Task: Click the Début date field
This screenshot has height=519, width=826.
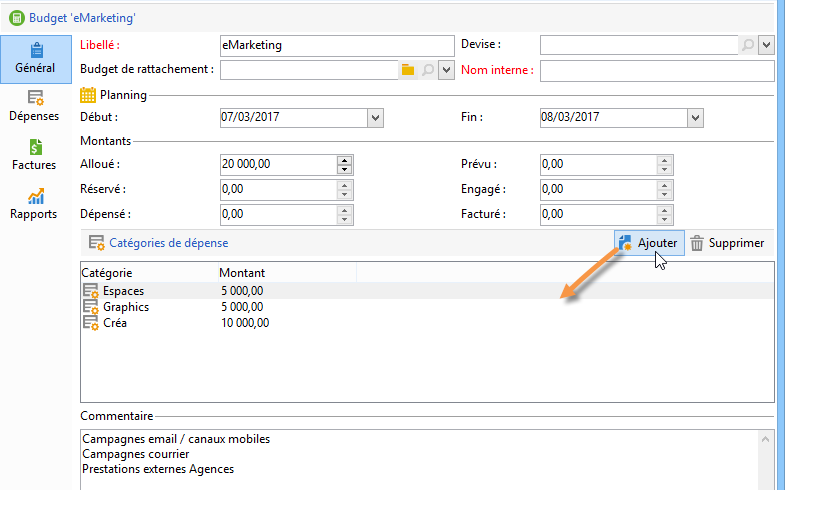Action: [x=293, y=117]
